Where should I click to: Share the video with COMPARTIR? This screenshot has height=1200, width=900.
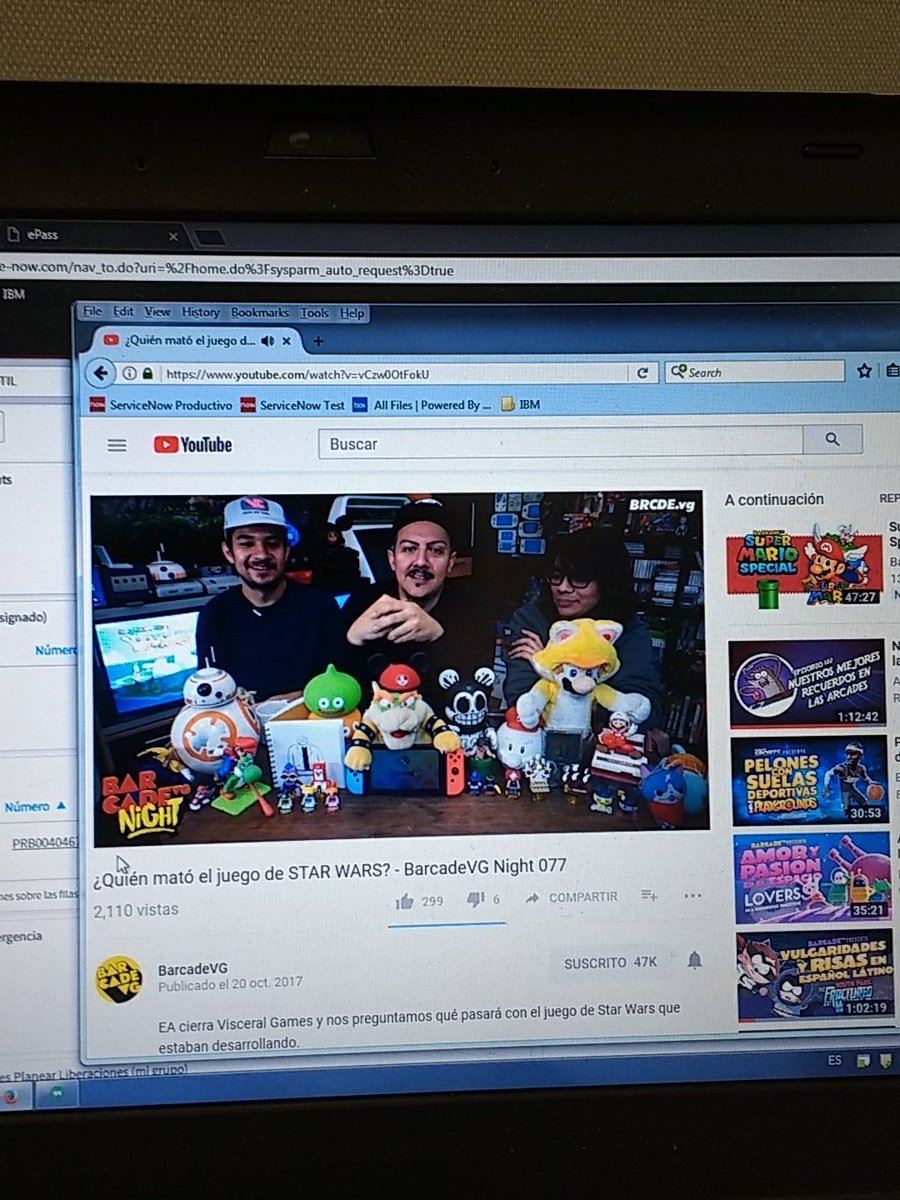(572, 898)
